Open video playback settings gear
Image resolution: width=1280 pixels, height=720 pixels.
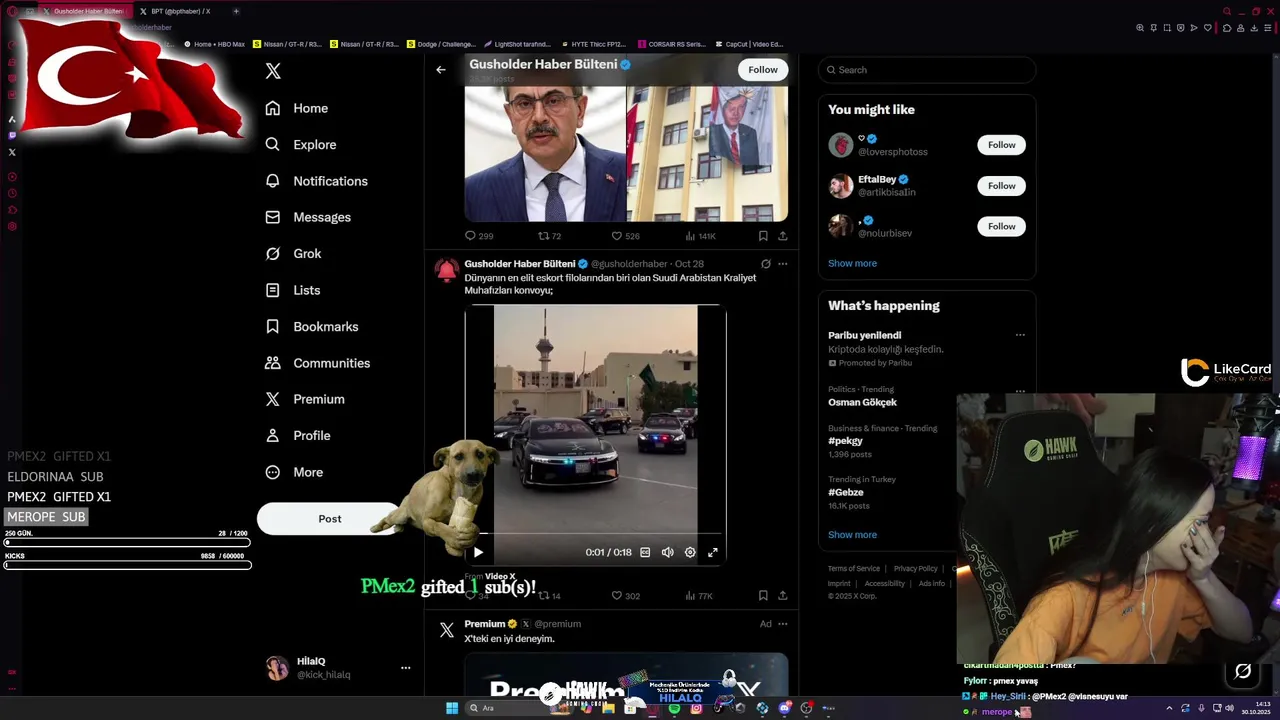coord(690,552)
